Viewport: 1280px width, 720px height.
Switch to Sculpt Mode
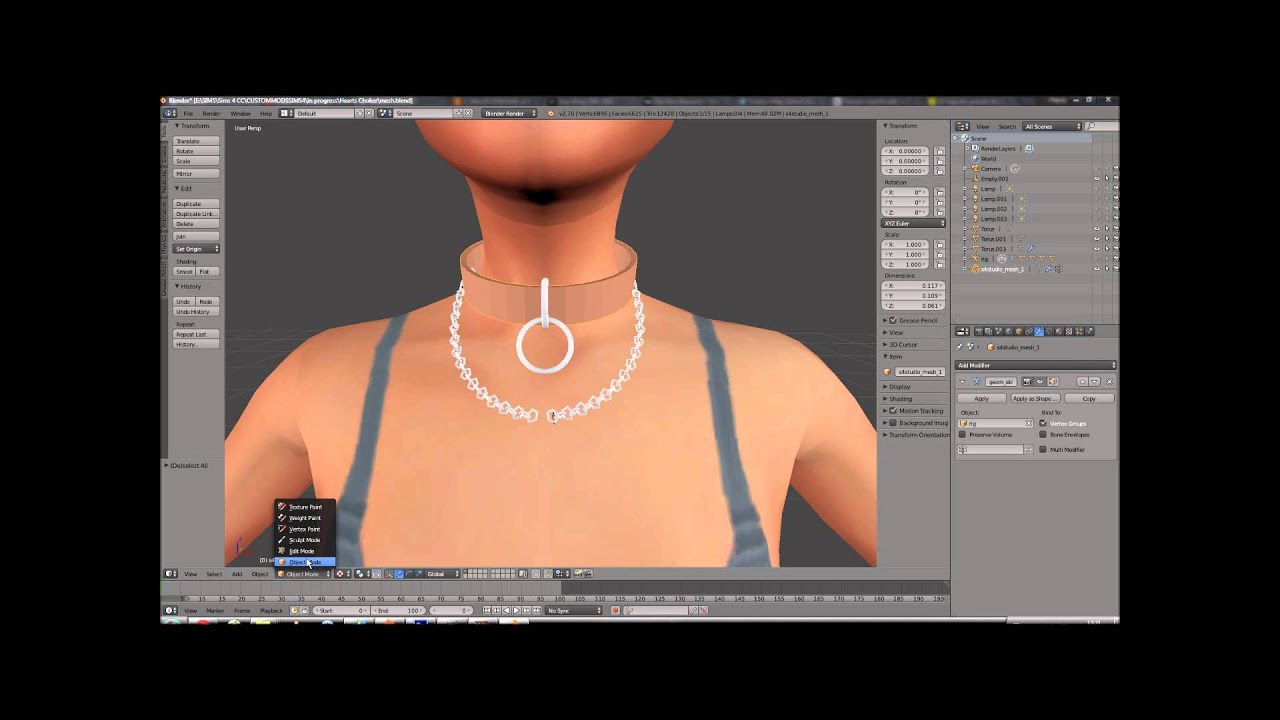tap(304, 540)
